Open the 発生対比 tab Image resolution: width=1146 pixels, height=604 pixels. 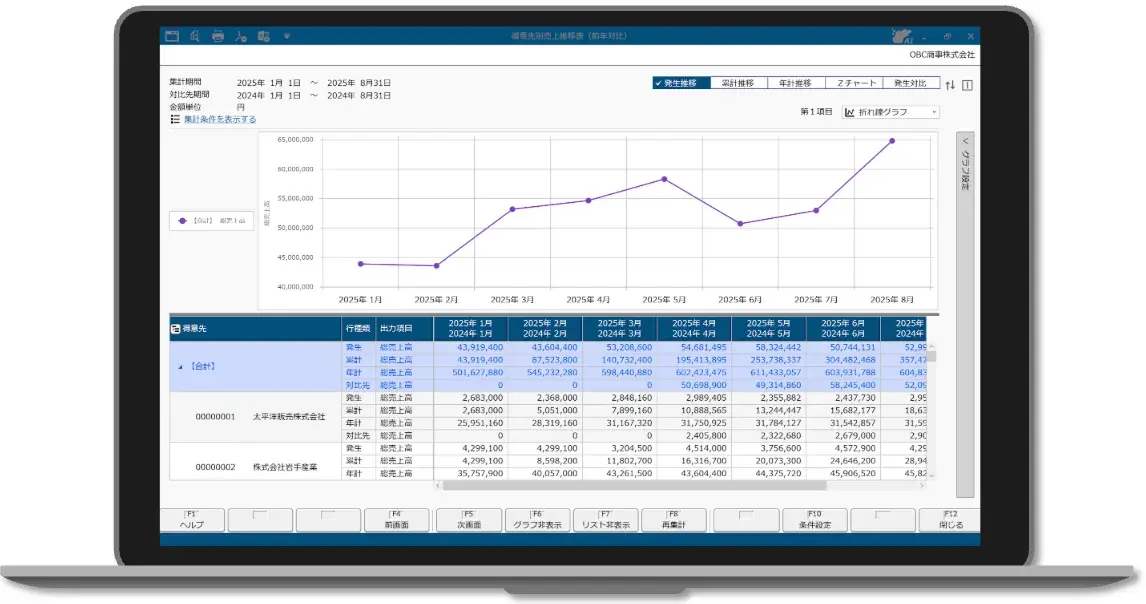coord(912,84)
